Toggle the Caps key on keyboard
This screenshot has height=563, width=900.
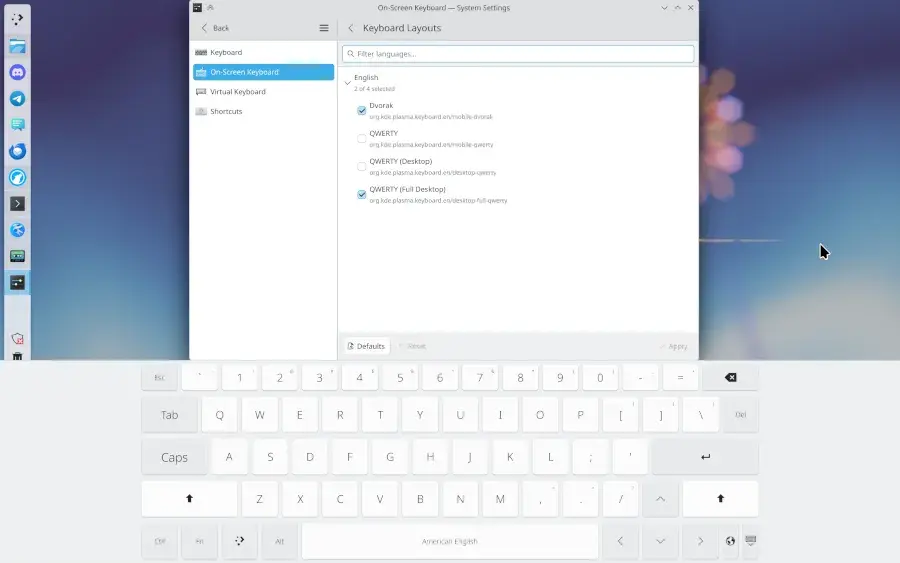[174, 457]
